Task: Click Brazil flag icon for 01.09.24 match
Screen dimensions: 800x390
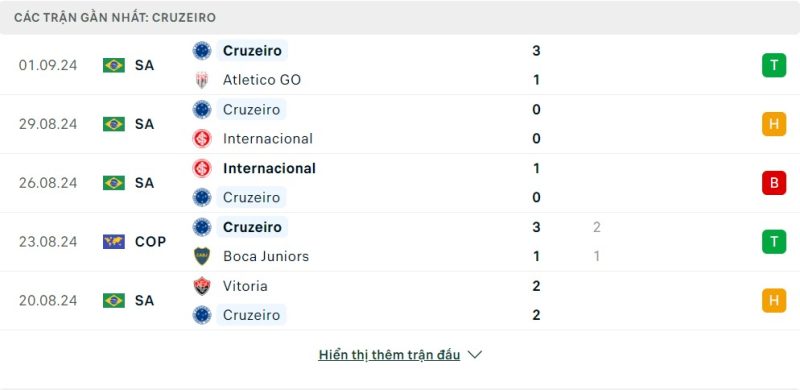Action: [x=114, y=65]
